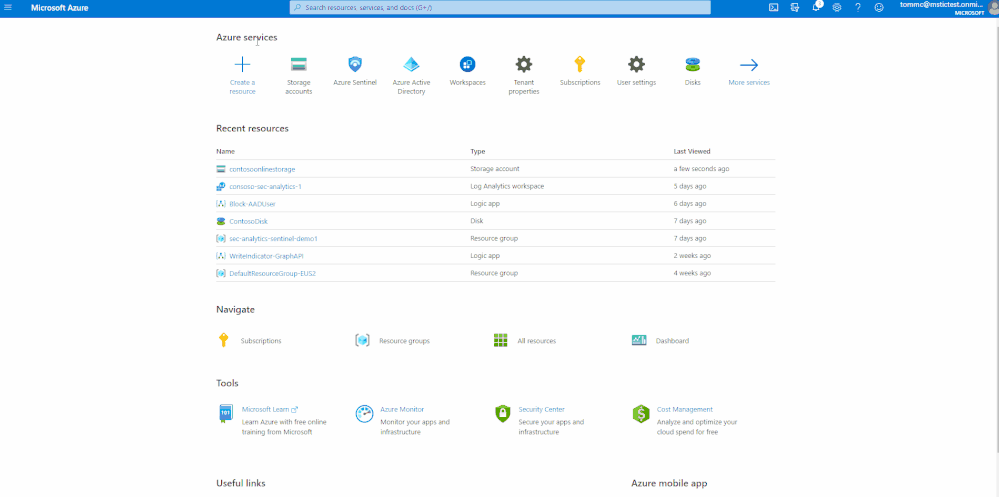The height and width of the screenshot is (497, 999).
Task: Open the Tenant properties gear icon
Action: tap(524, 64)
